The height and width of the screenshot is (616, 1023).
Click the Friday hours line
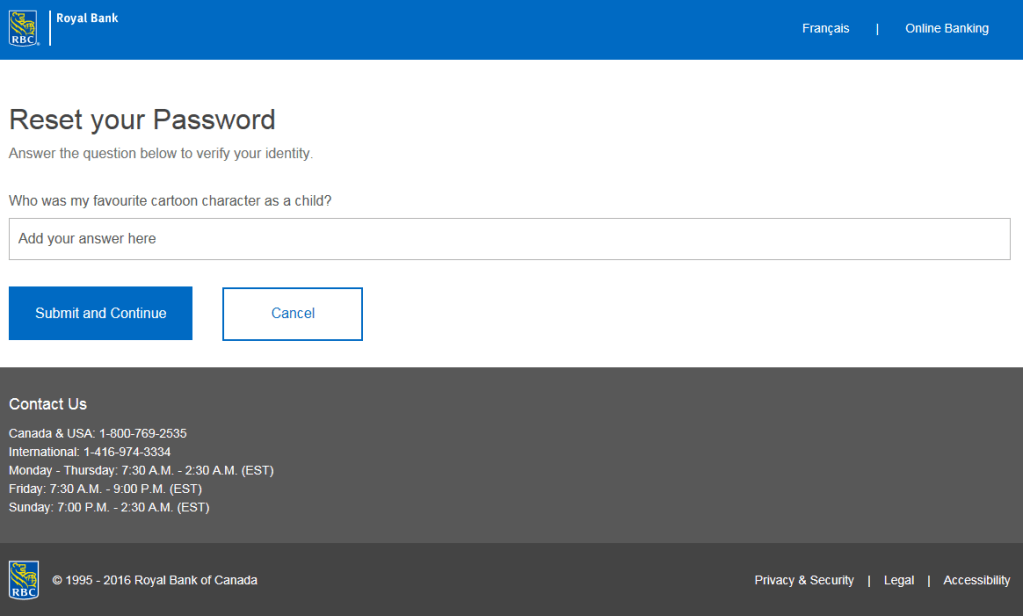coord(105,489)
